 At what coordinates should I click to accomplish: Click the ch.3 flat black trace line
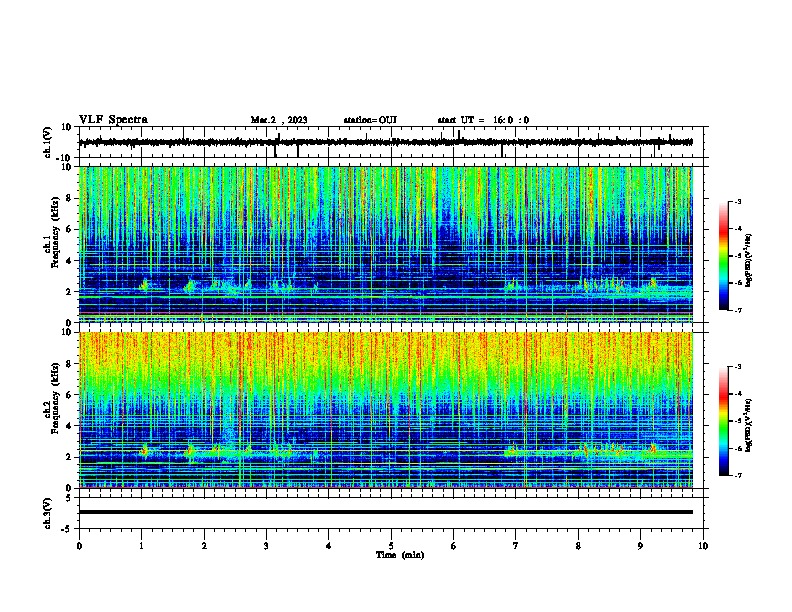(x=386, y=512)
